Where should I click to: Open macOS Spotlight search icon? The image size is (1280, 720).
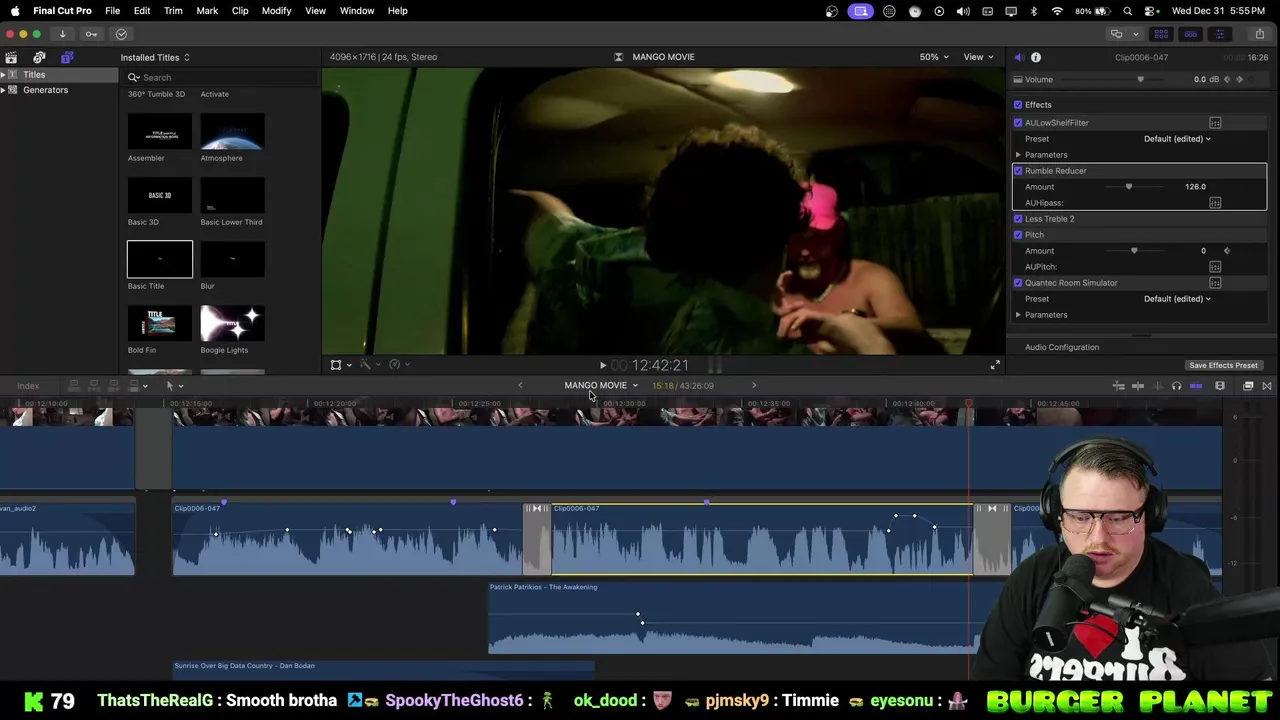pyautogui.click(x=1128, y=11)
